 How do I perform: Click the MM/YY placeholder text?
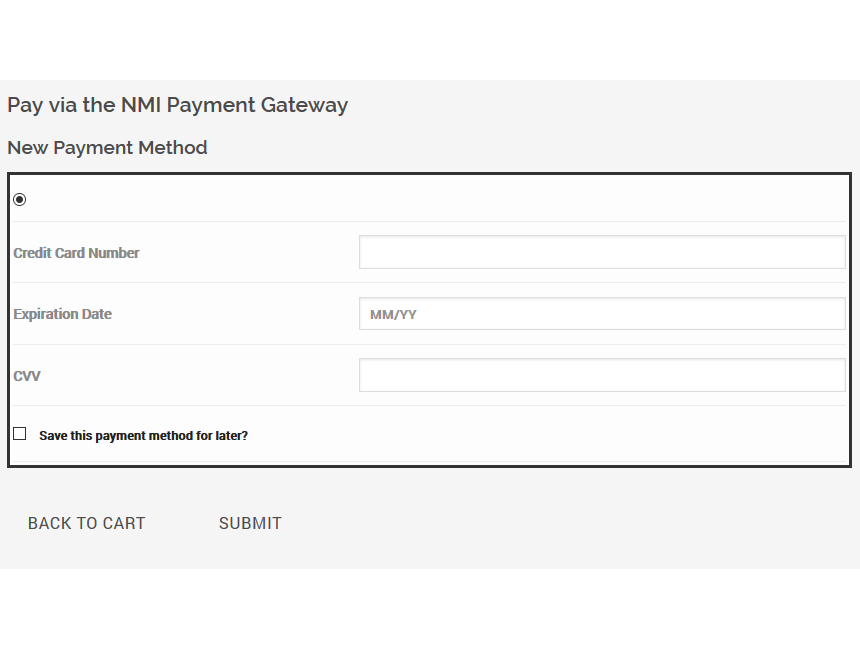(393, 315)
